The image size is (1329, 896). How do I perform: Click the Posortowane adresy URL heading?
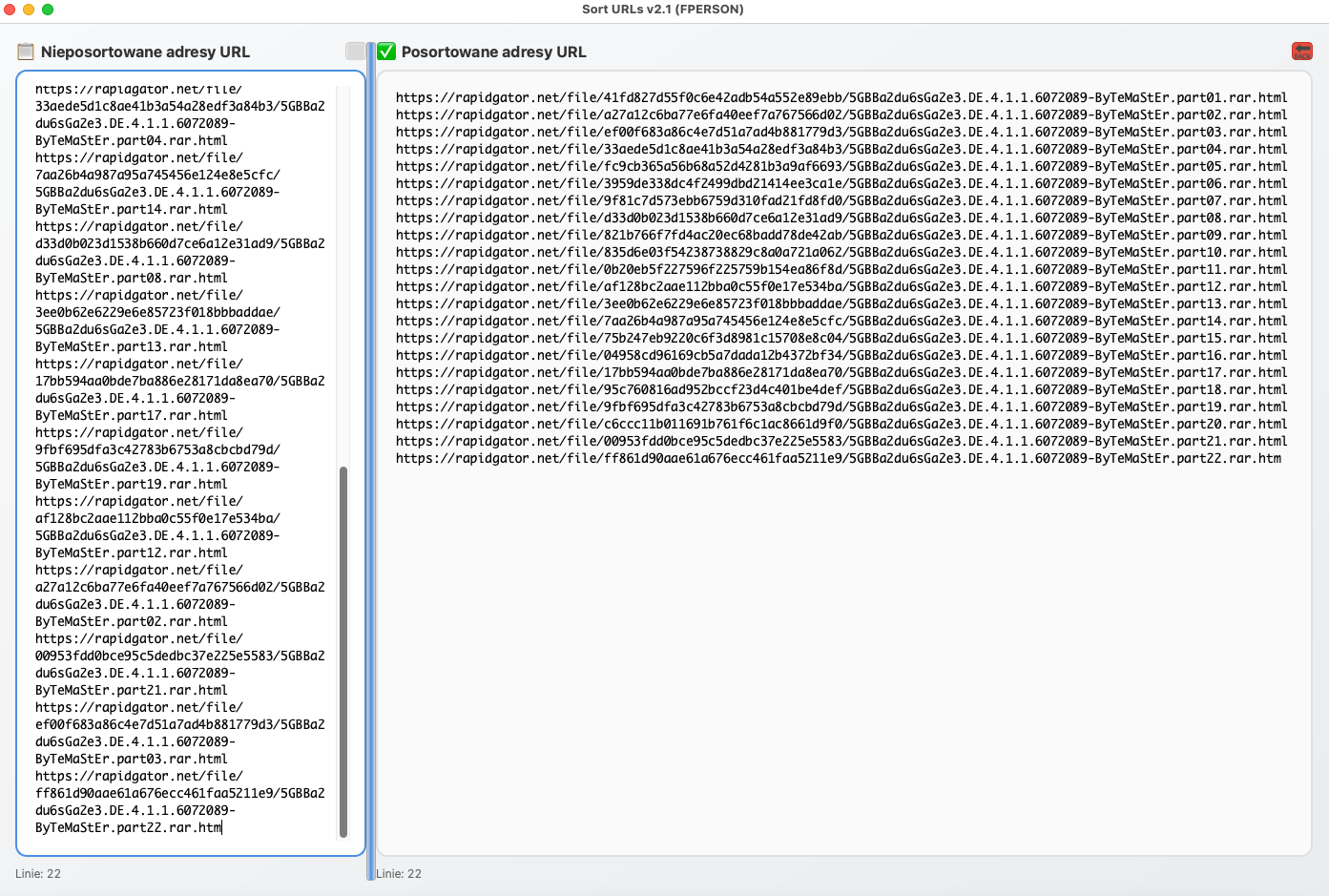point(493,52)
